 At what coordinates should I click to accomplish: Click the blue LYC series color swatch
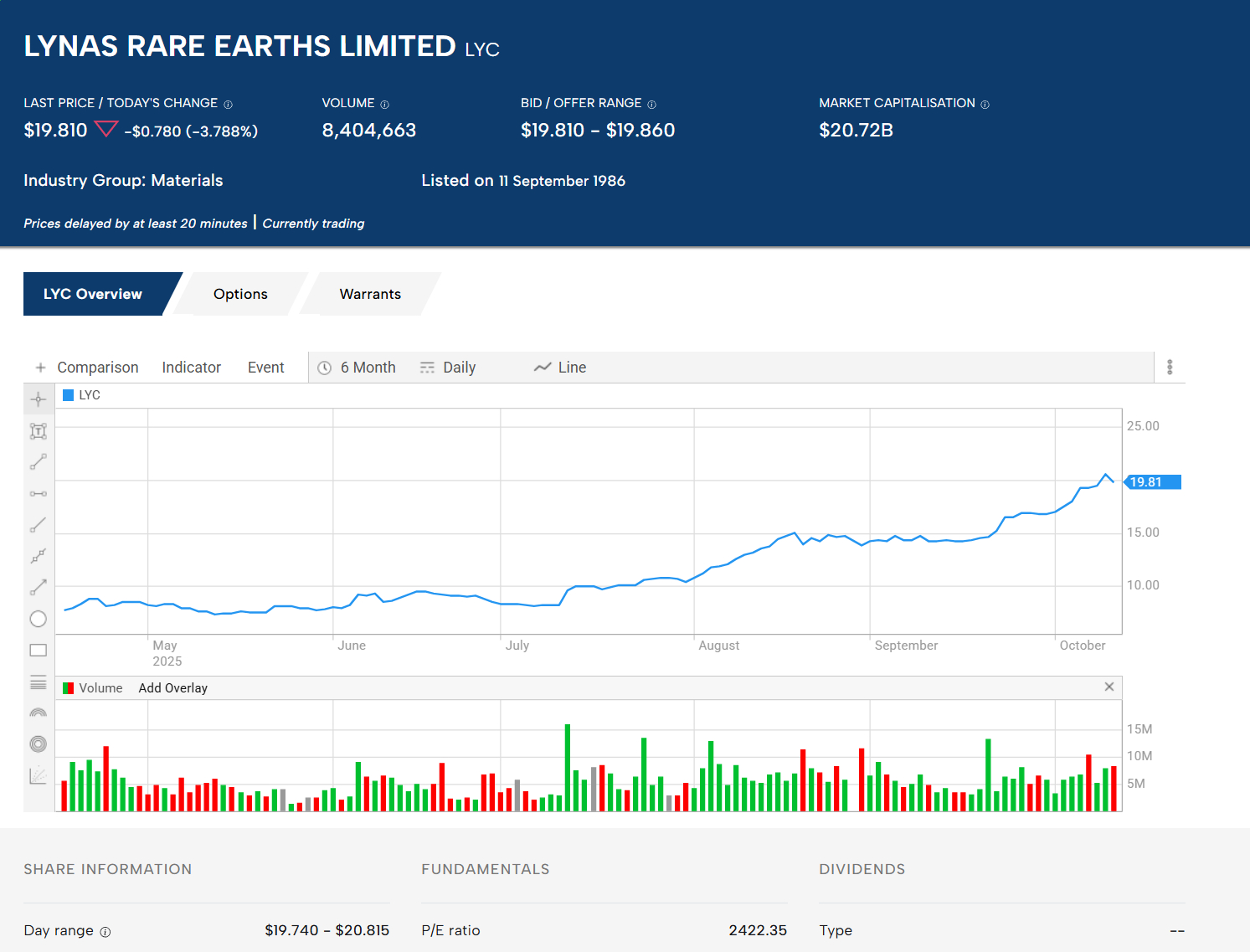69,395
